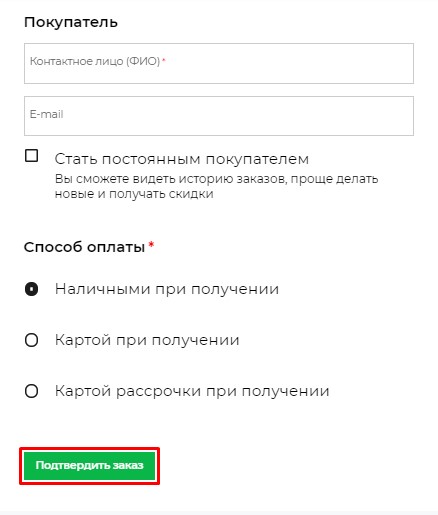Select Картой рассрочки при получении radio button

[x=31, y=391]
